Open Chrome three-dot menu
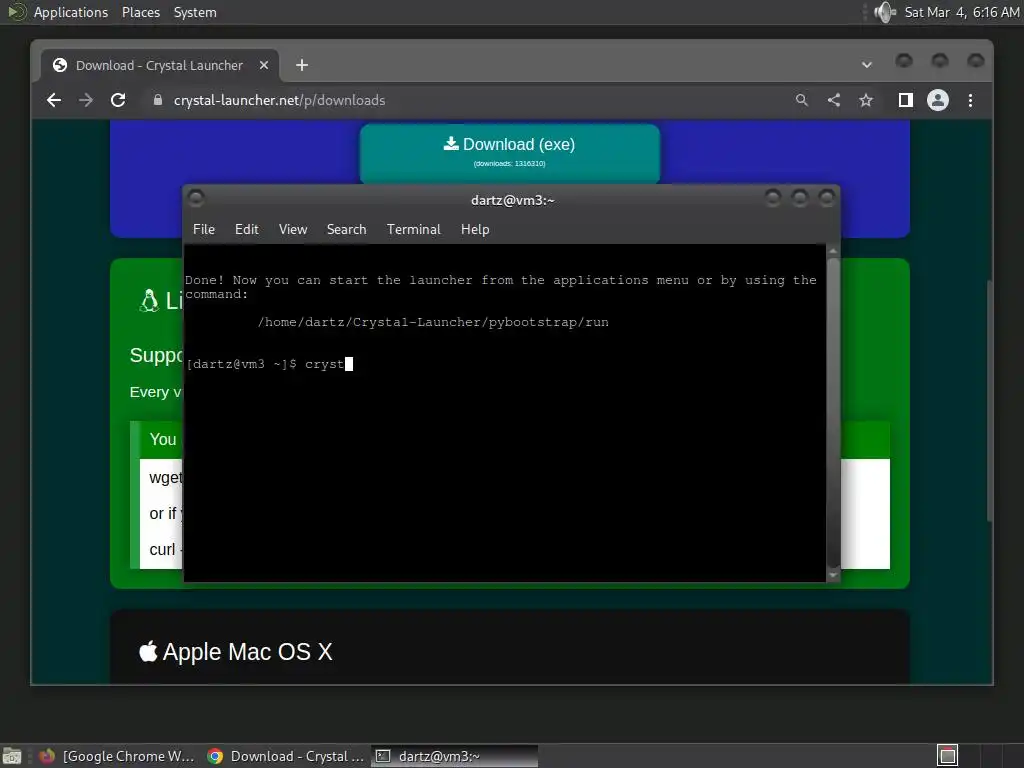This screenshot has width=1024, height=768. pos(970,100)
